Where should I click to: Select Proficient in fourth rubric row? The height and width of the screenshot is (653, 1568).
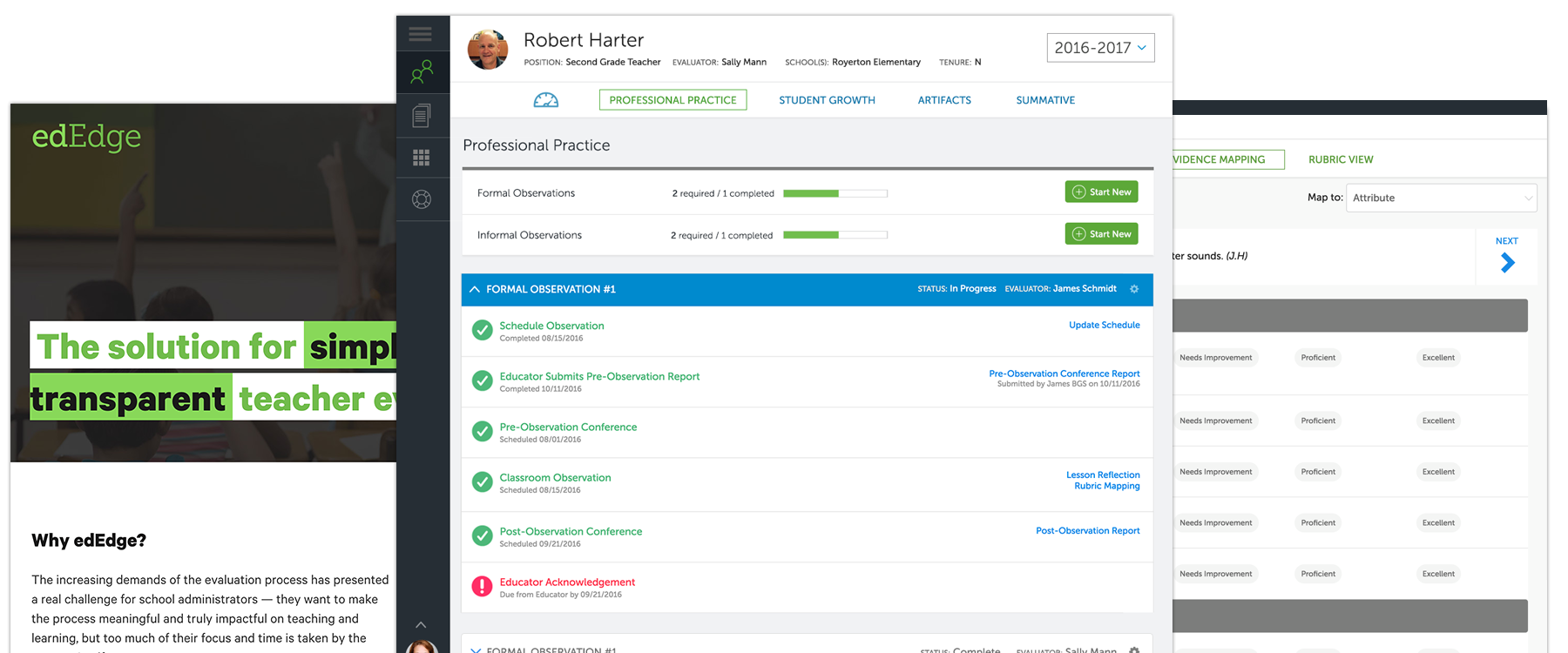[1318, 523]
